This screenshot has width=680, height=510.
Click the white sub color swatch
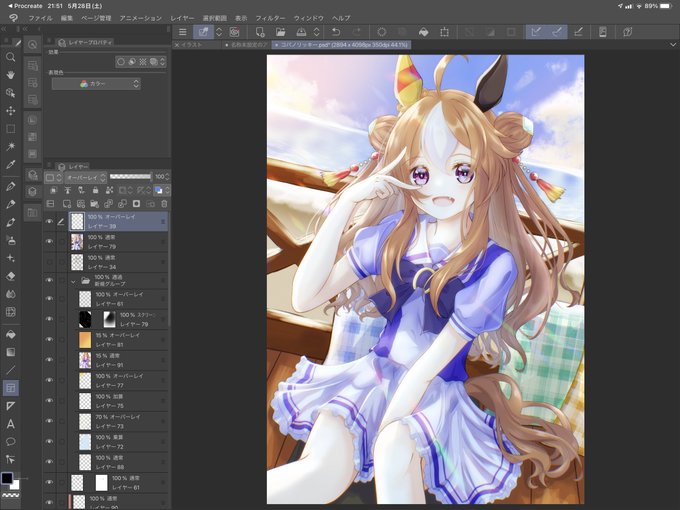pos(15,484)
